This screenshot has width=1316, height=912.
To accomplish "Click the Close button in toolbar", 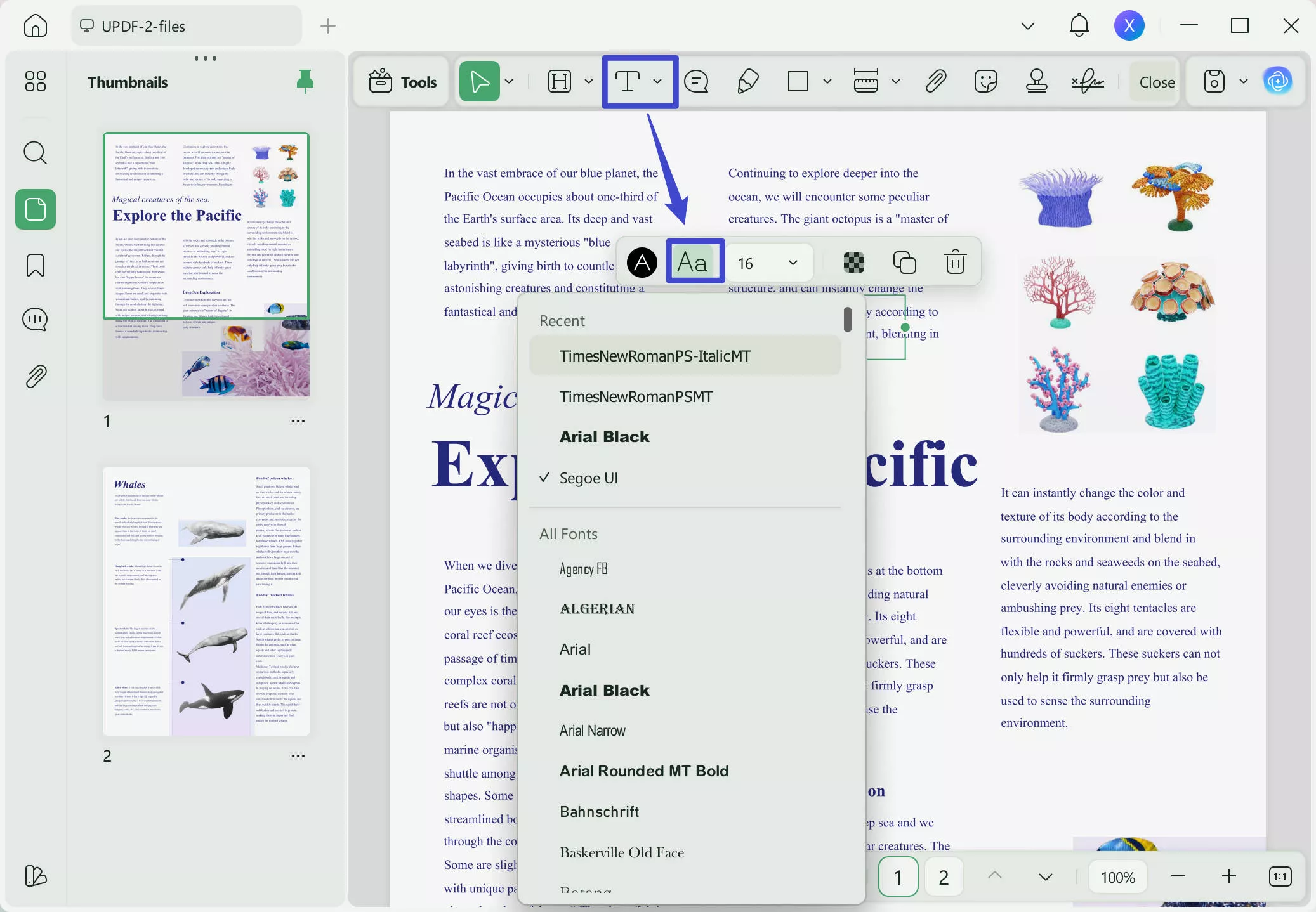I will pos(1156,82).
